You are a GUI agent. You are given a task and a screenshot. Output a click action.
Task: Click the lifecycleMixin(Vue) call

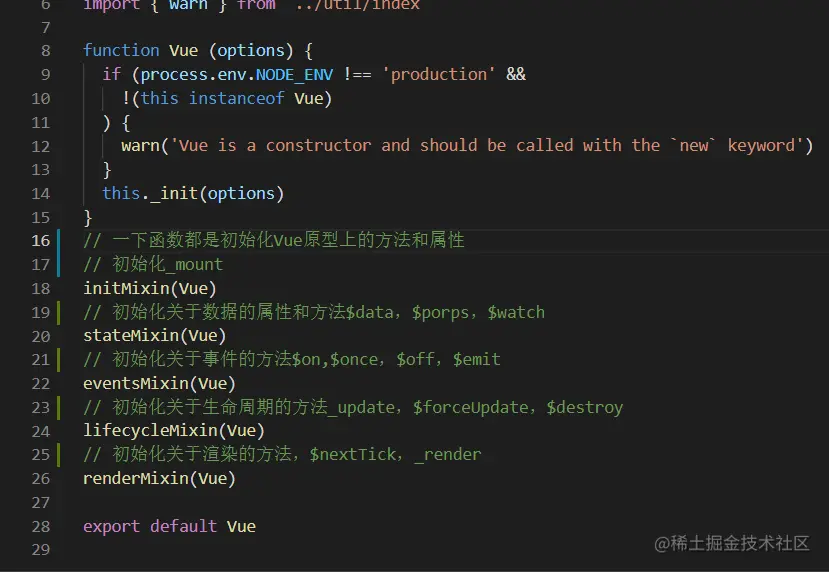coord(173,430)
